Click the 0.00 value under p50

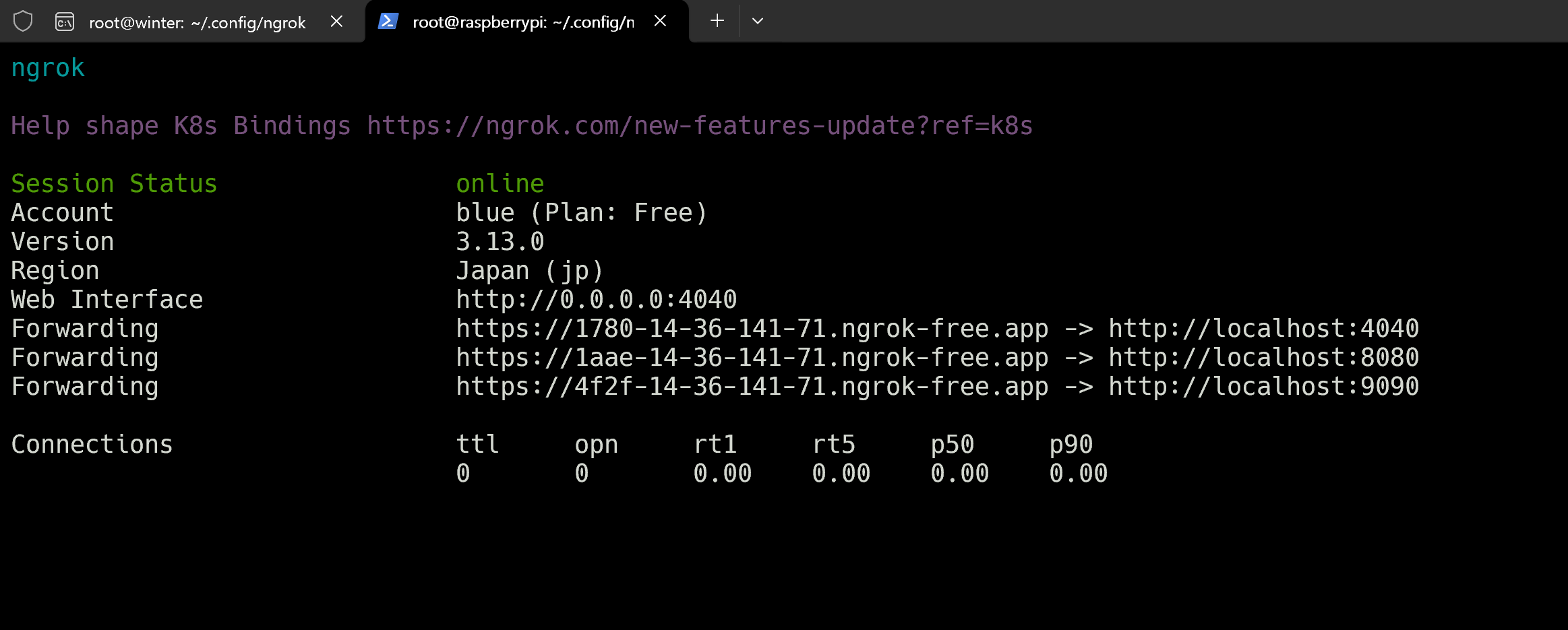960,473
